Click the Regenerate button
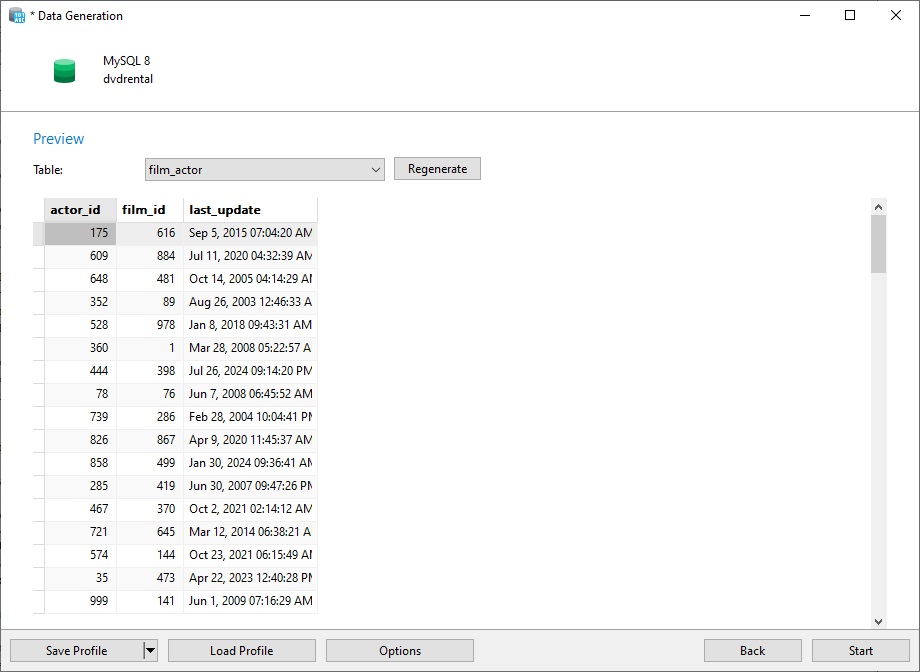 click(x=437, y=168)
